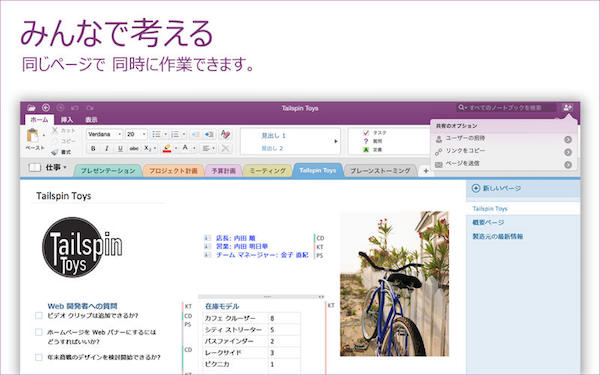Open the paste options arrow

44,135
